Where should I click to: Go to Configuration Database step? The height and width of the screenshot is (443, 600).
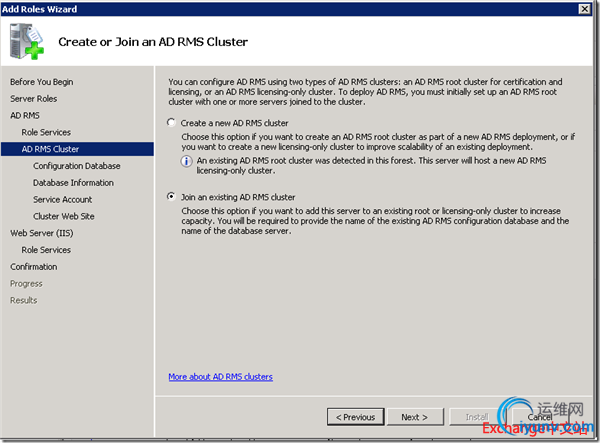[x=77, y=166]
